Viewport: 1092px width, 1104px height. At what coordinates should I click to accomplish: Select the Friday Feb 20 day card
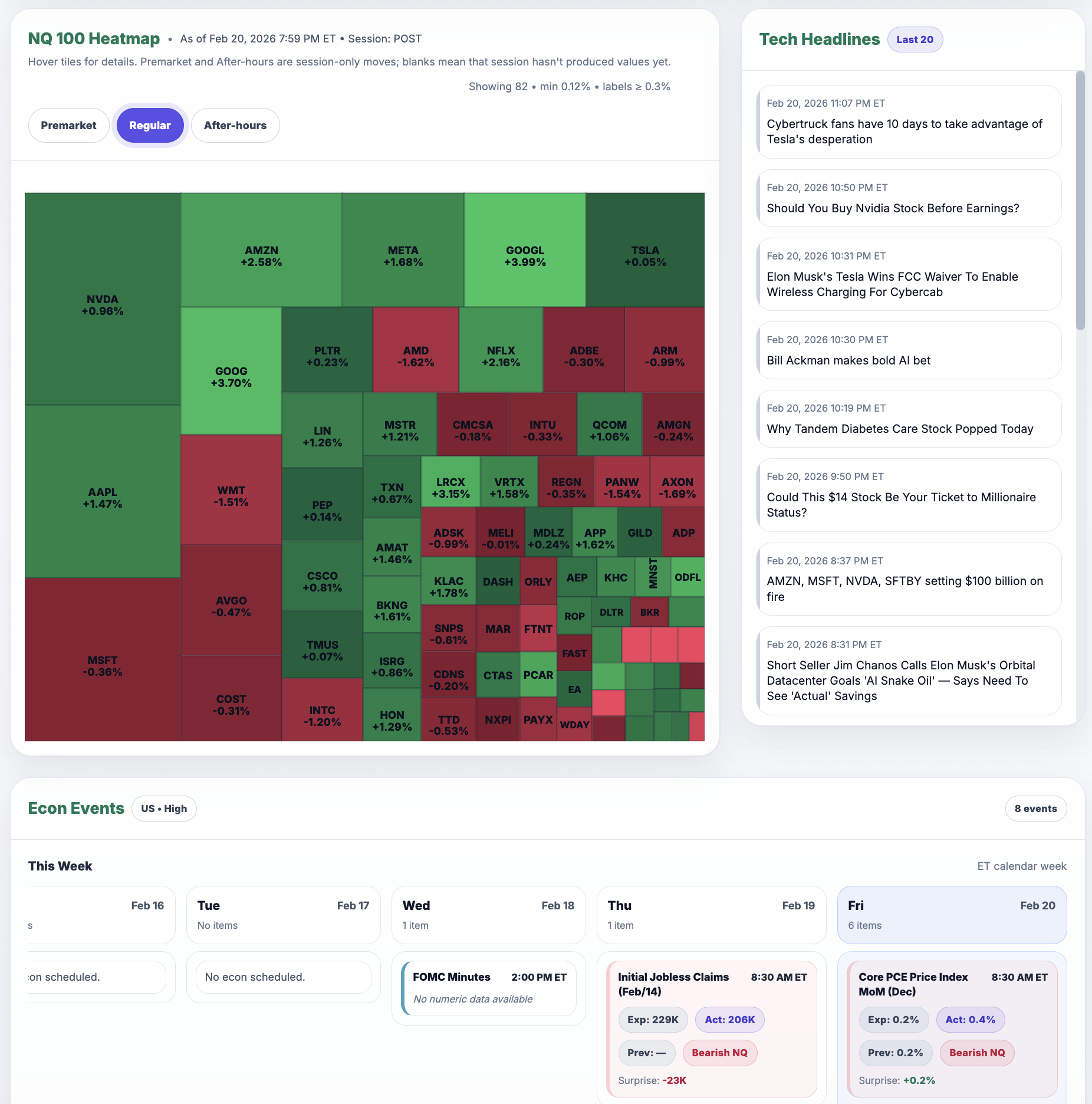(x=951, y=915)
